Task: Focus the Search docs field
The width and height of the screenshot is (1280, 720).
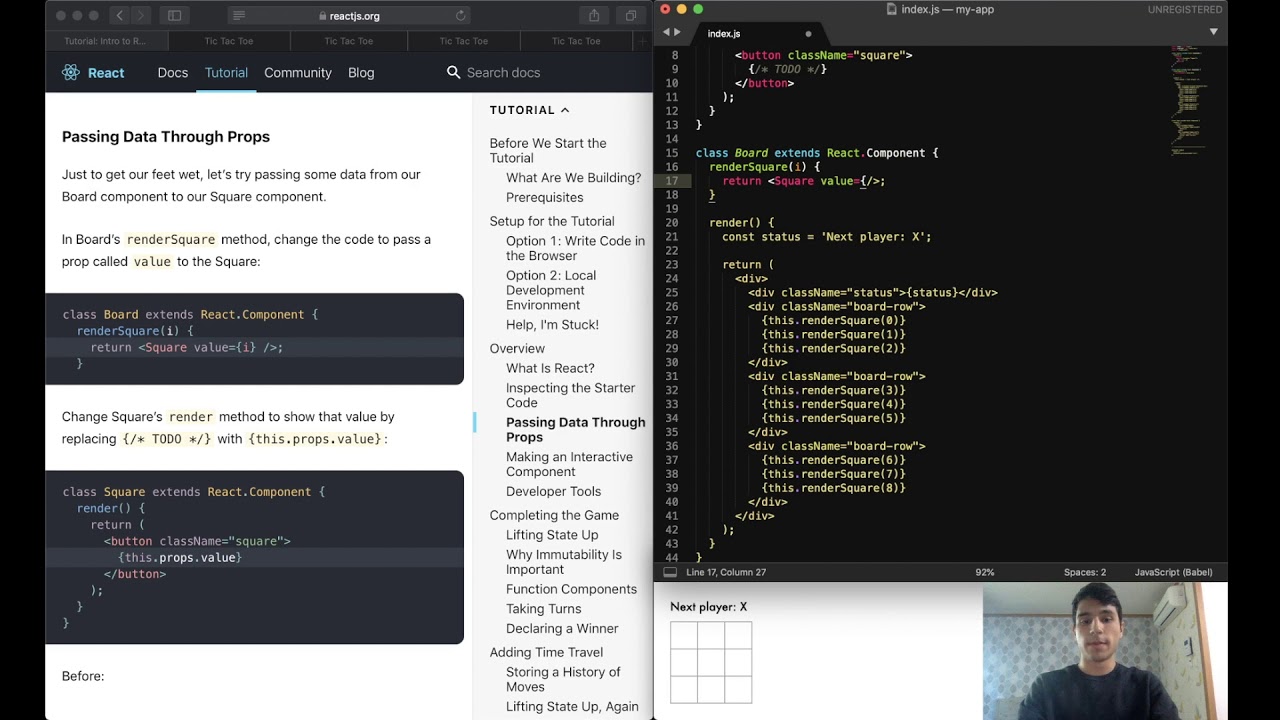Action: click(x=503, y=73)
